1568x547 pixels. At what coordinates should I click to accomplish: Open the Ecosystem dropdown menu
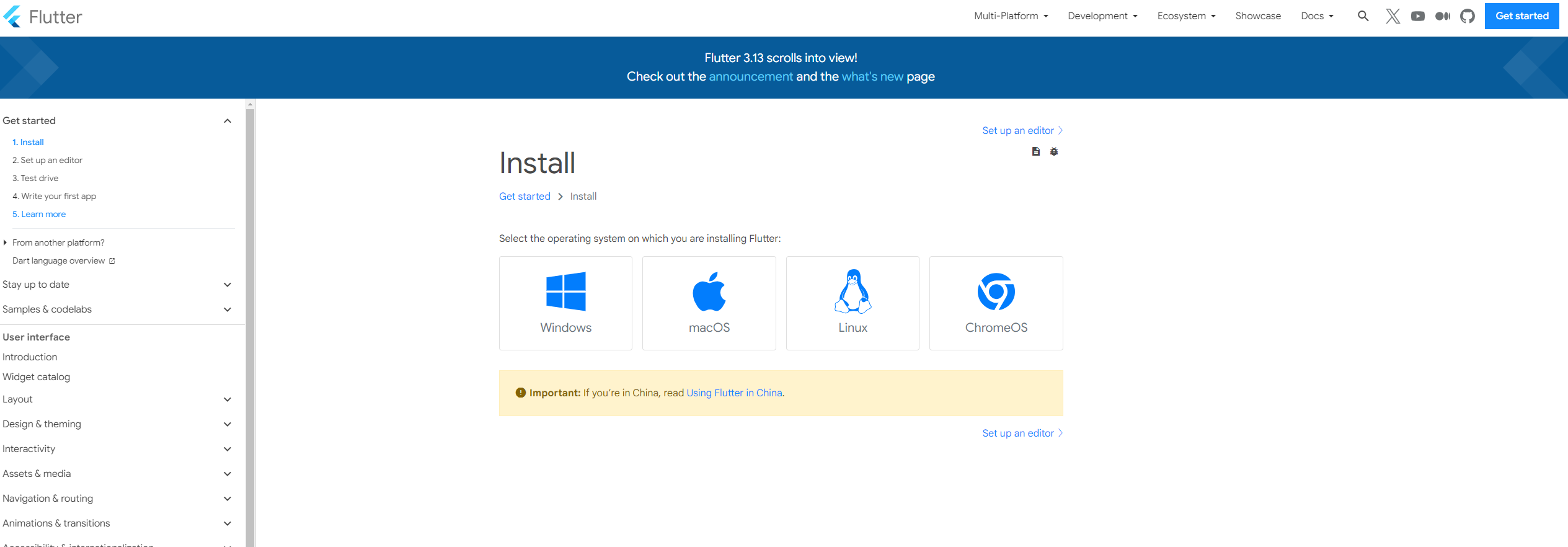coord(1186,16)
